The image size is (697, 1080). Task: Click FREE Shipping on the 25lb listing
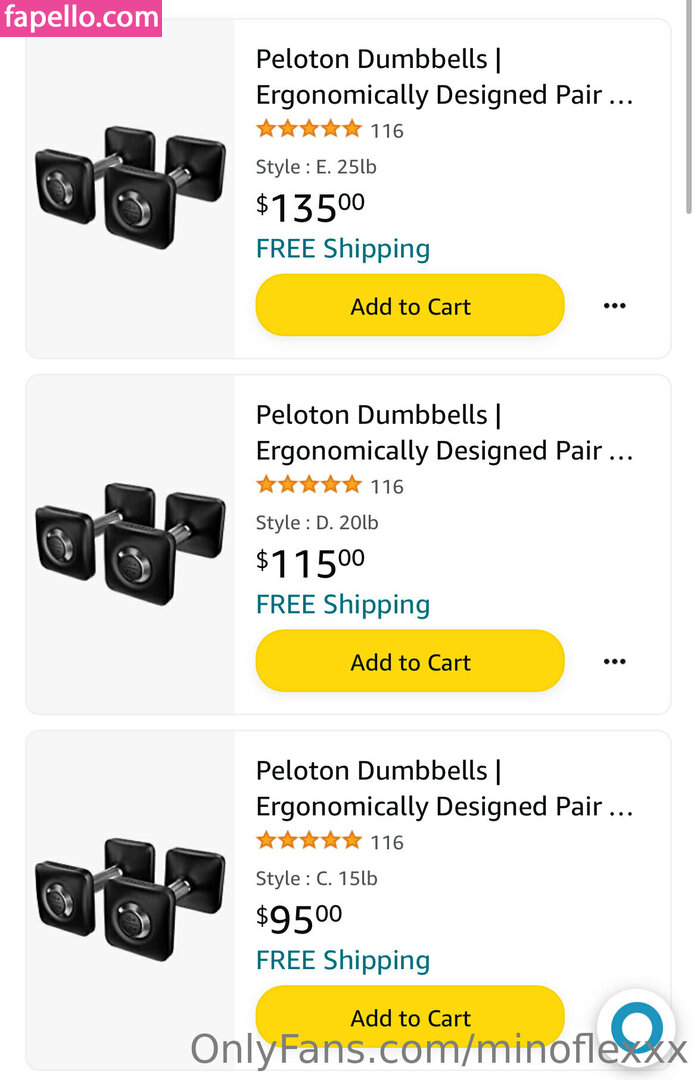tap(343, 249)
